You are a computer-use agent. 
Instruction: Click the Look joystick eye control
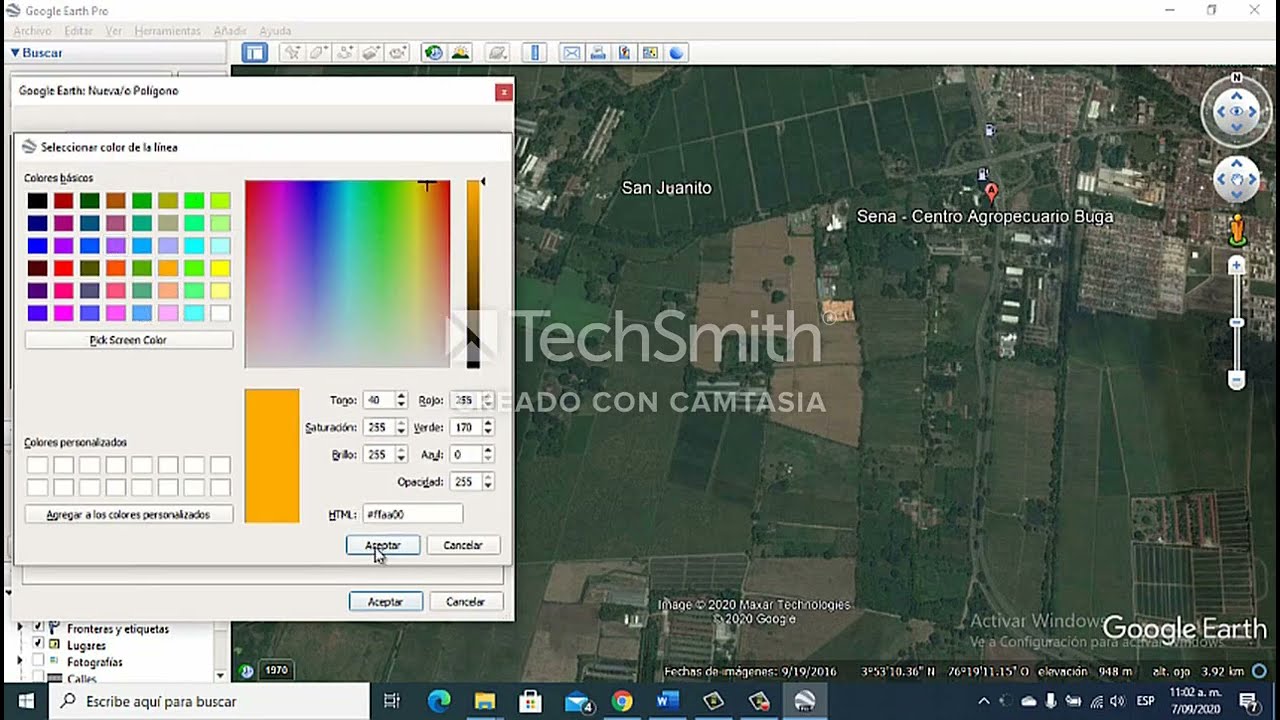pos(1237,112)
